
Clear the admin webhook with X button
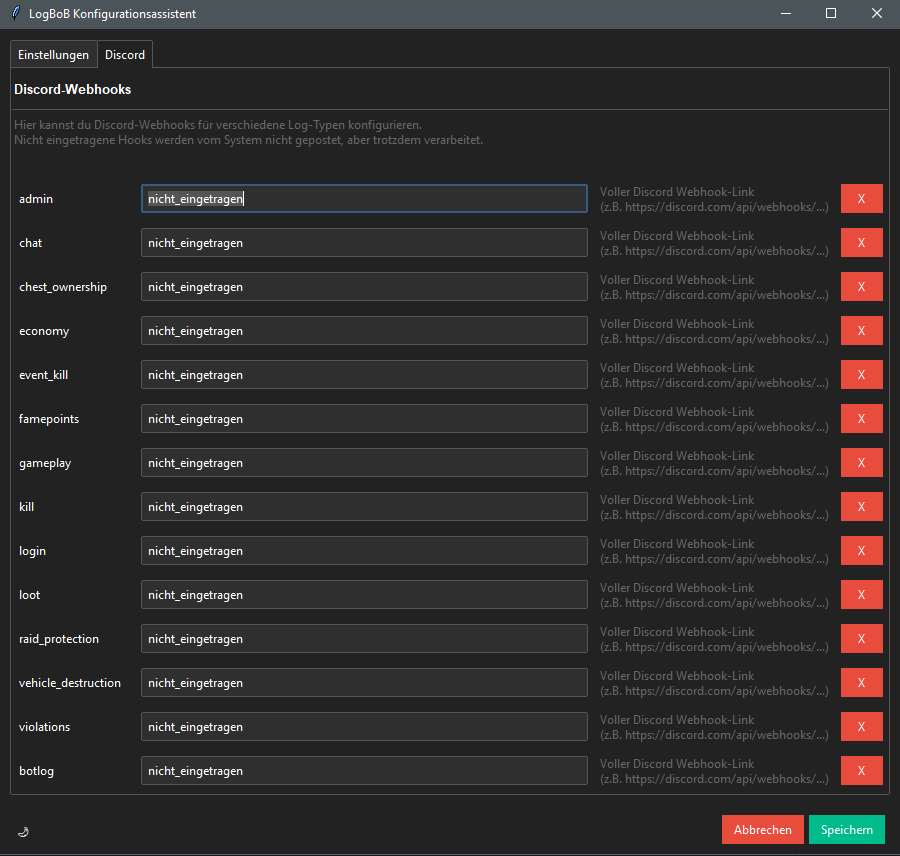862,199
